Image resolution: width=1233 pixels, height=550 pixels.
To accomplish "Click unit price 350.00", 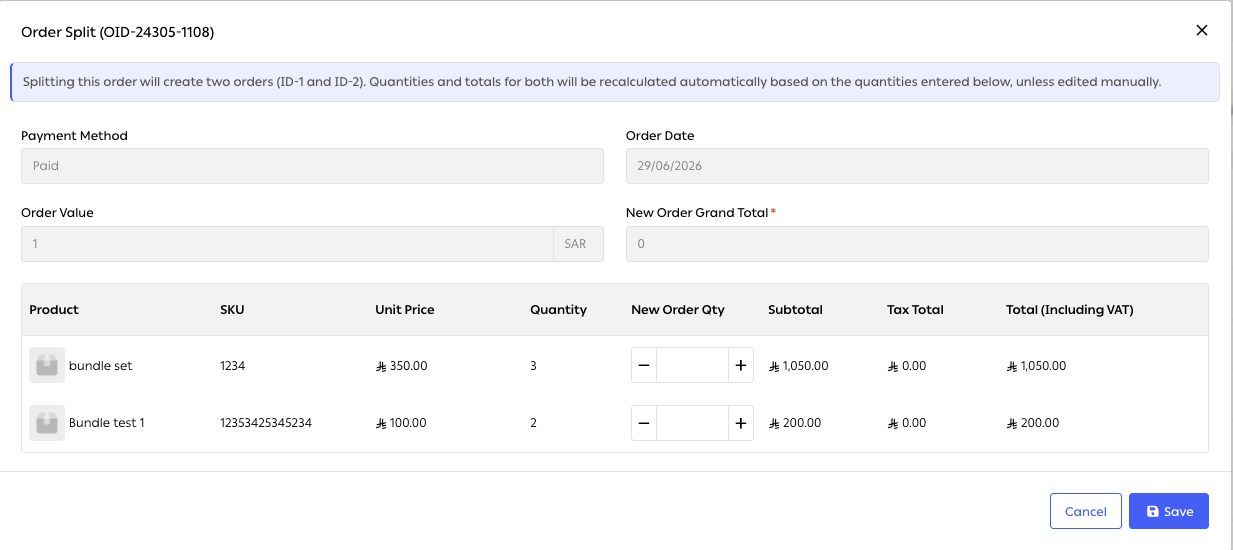I will click(401, 366).
